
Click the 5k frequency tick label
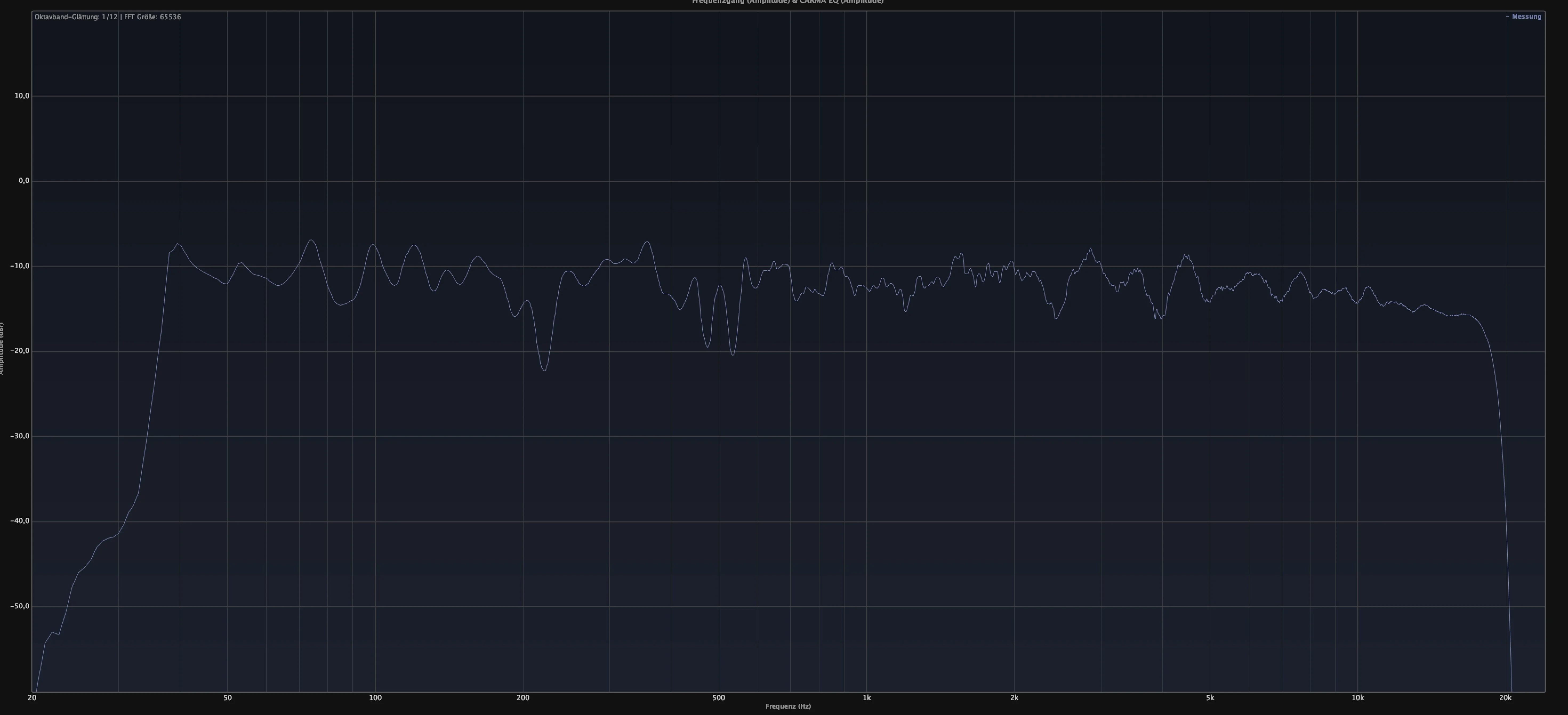(x=1210, y=698)
